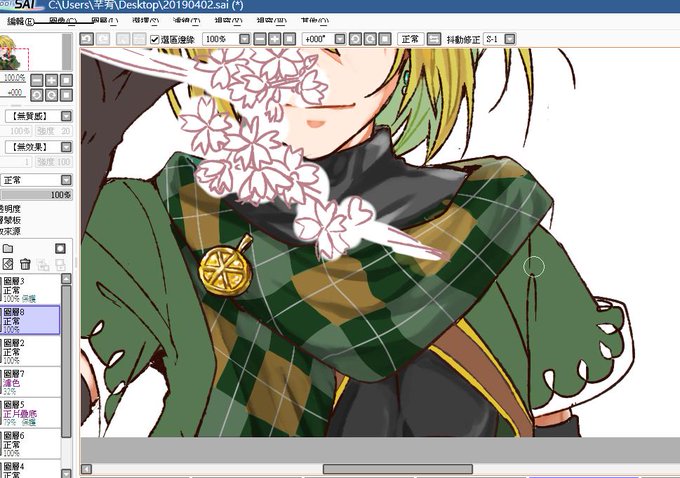
Task: Open the 編輯(E) menu
Action: 20,21
